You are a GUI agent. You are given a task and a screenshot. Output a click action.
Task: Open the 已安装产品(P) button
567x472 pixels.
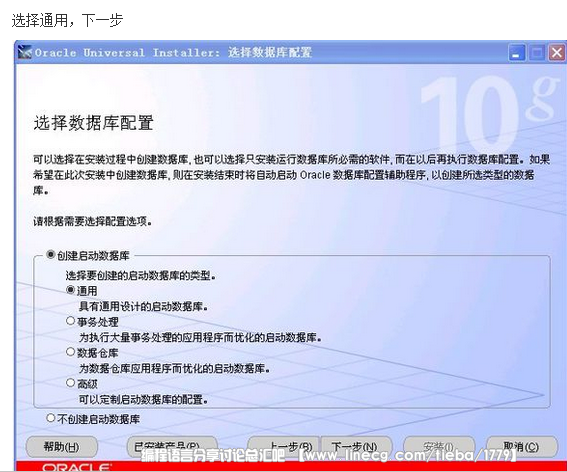point(172,447)
